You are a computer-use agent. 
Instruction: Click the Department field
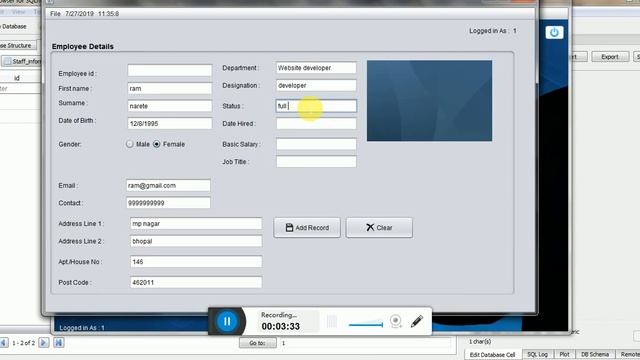click(x=316, y=68)
